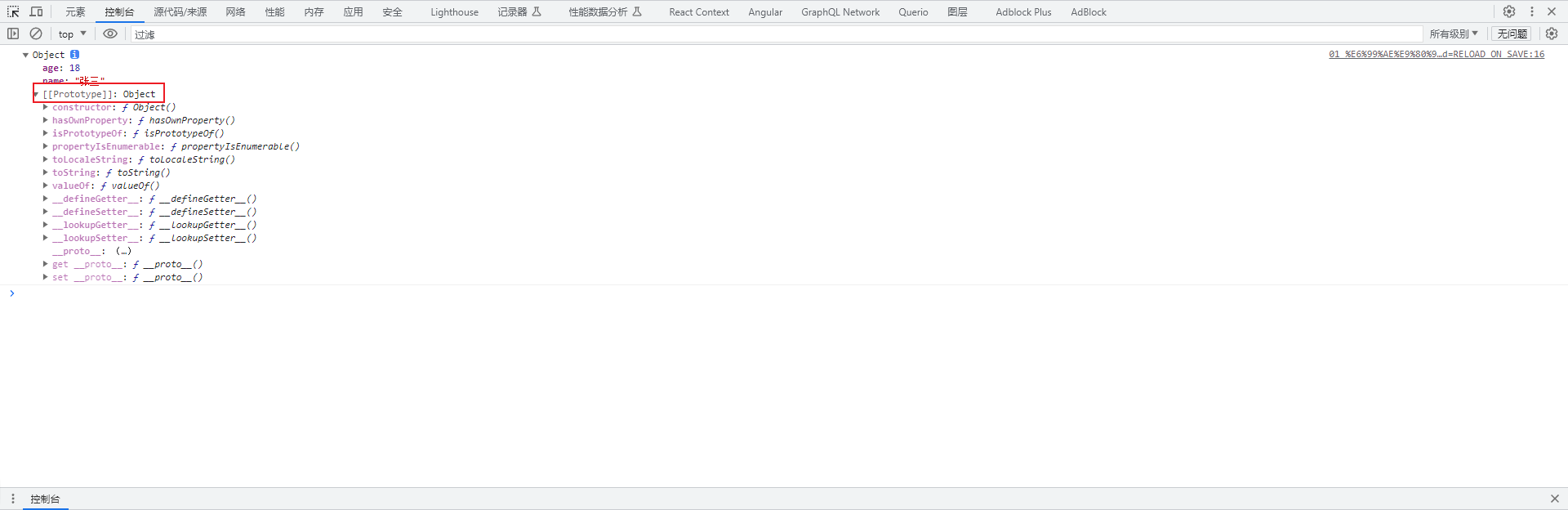The width and height of the screenshot is (1568, 510).
Task: Click the blue info badge beside Object
Action: point(74,55)
